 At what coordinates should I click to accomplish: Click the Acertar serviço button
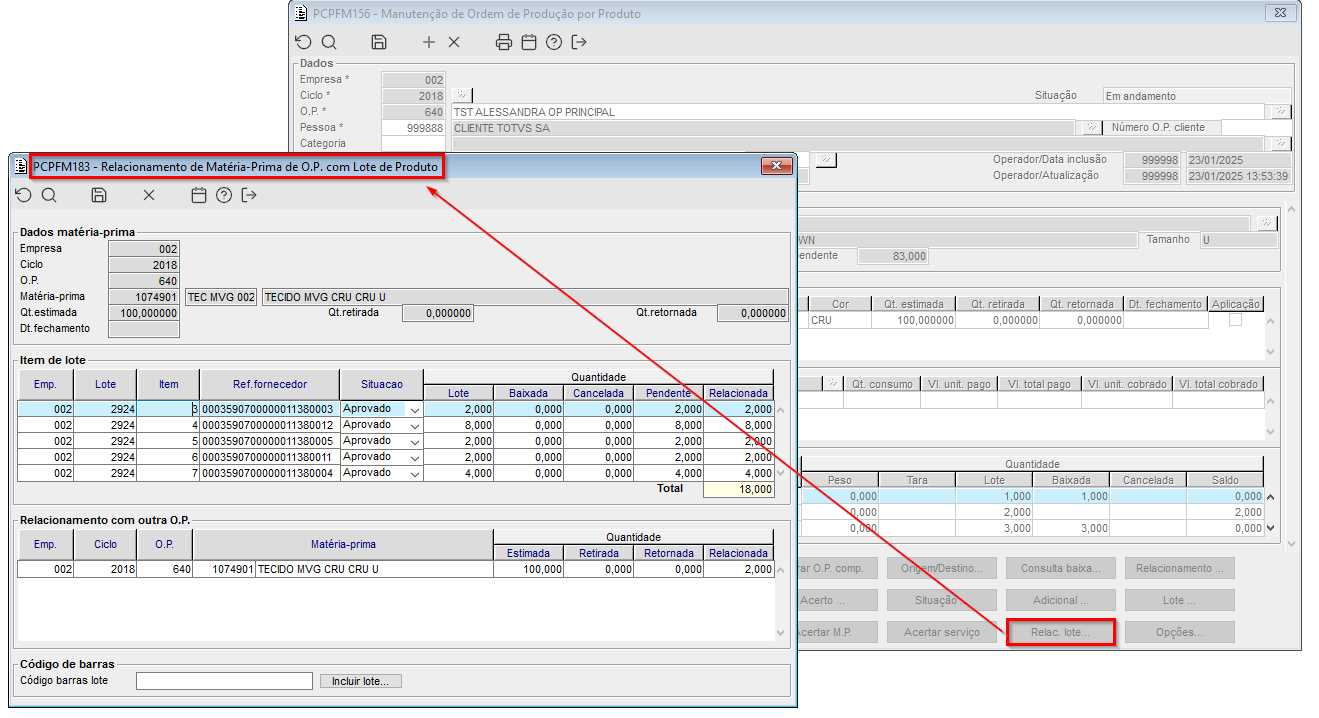[x=942, y=633]
